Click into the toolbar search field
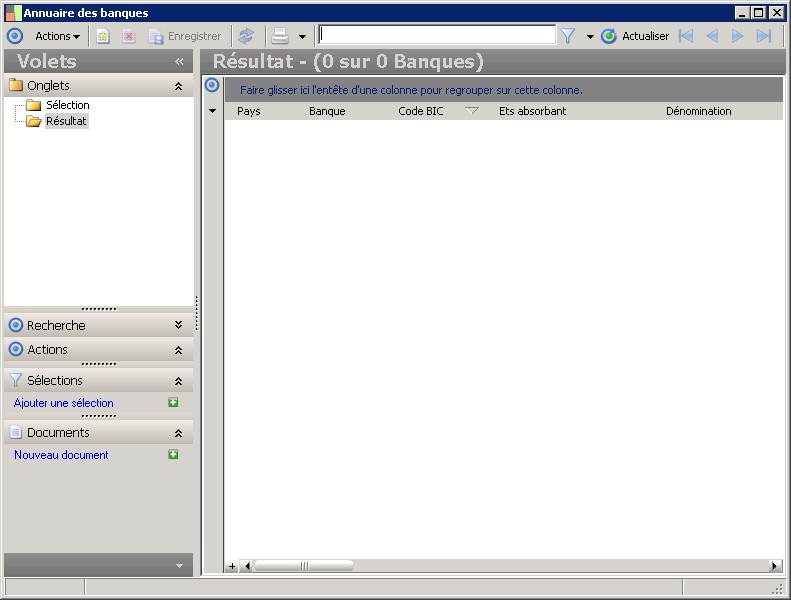Image resolution: width=791 pixels, height=600 pixels. click(437, 35)
